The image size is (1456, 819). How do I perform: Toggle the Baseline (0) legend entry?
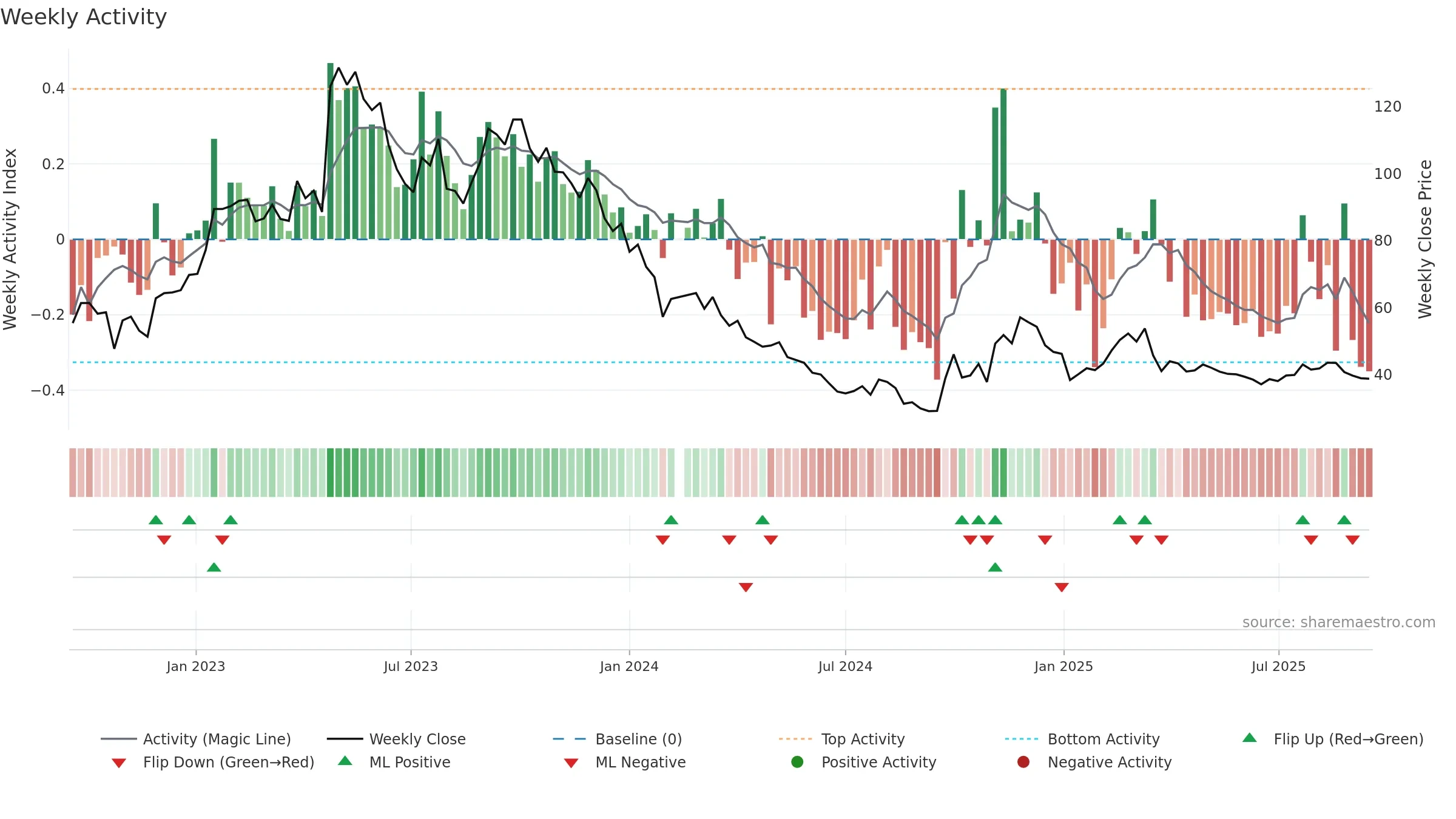[x=618, y=739]
